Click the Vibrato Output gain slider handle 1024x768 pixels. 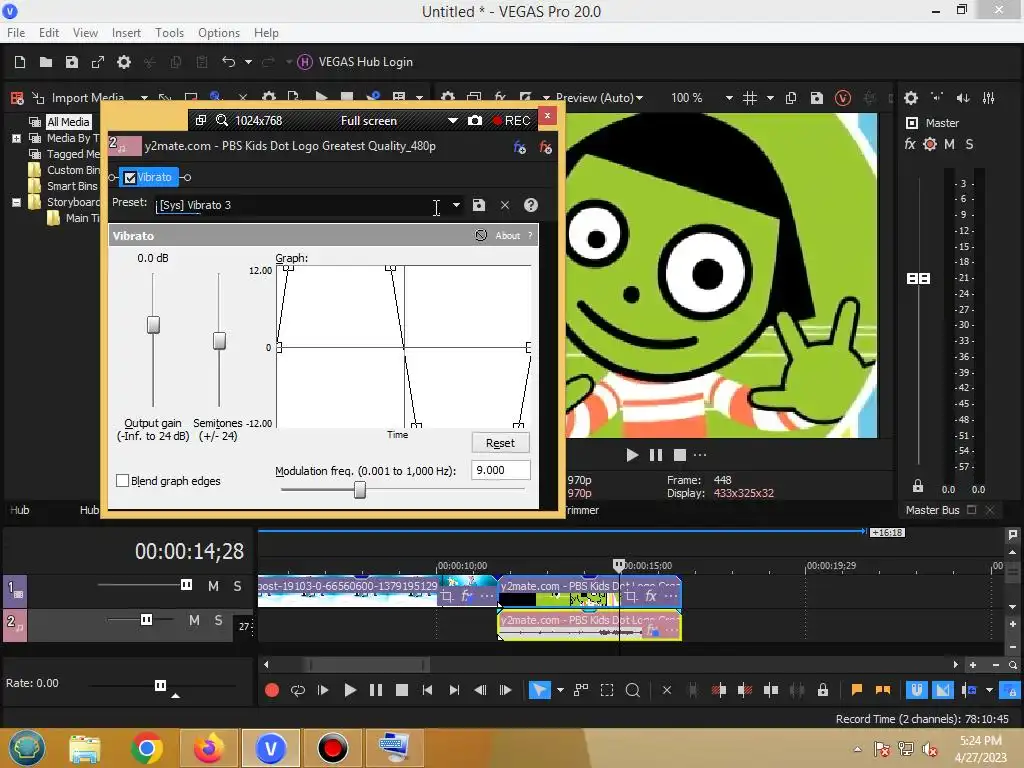click(x=153, y=325)
